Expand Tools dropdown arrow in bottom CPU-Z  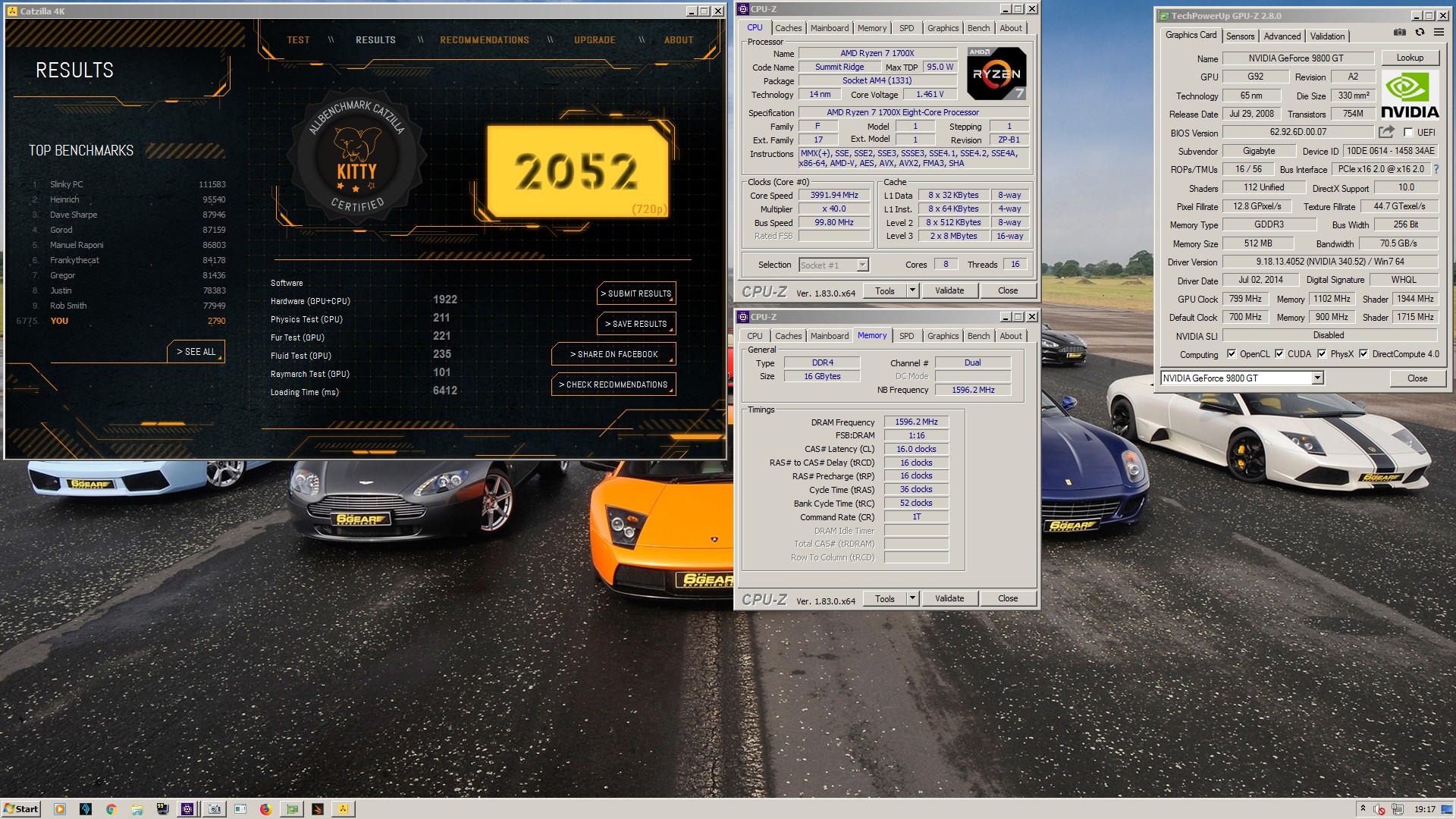(x=912, y=598)
